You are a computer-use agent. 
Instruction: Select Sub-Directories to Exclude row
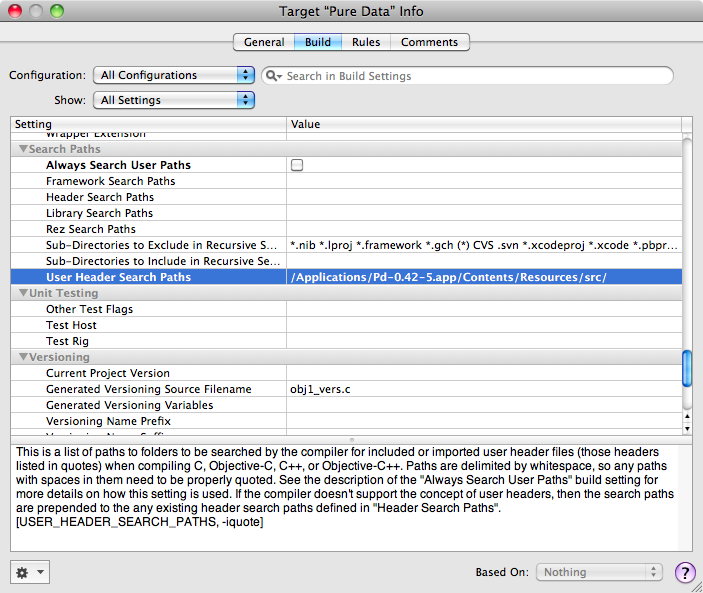(346, 245)
